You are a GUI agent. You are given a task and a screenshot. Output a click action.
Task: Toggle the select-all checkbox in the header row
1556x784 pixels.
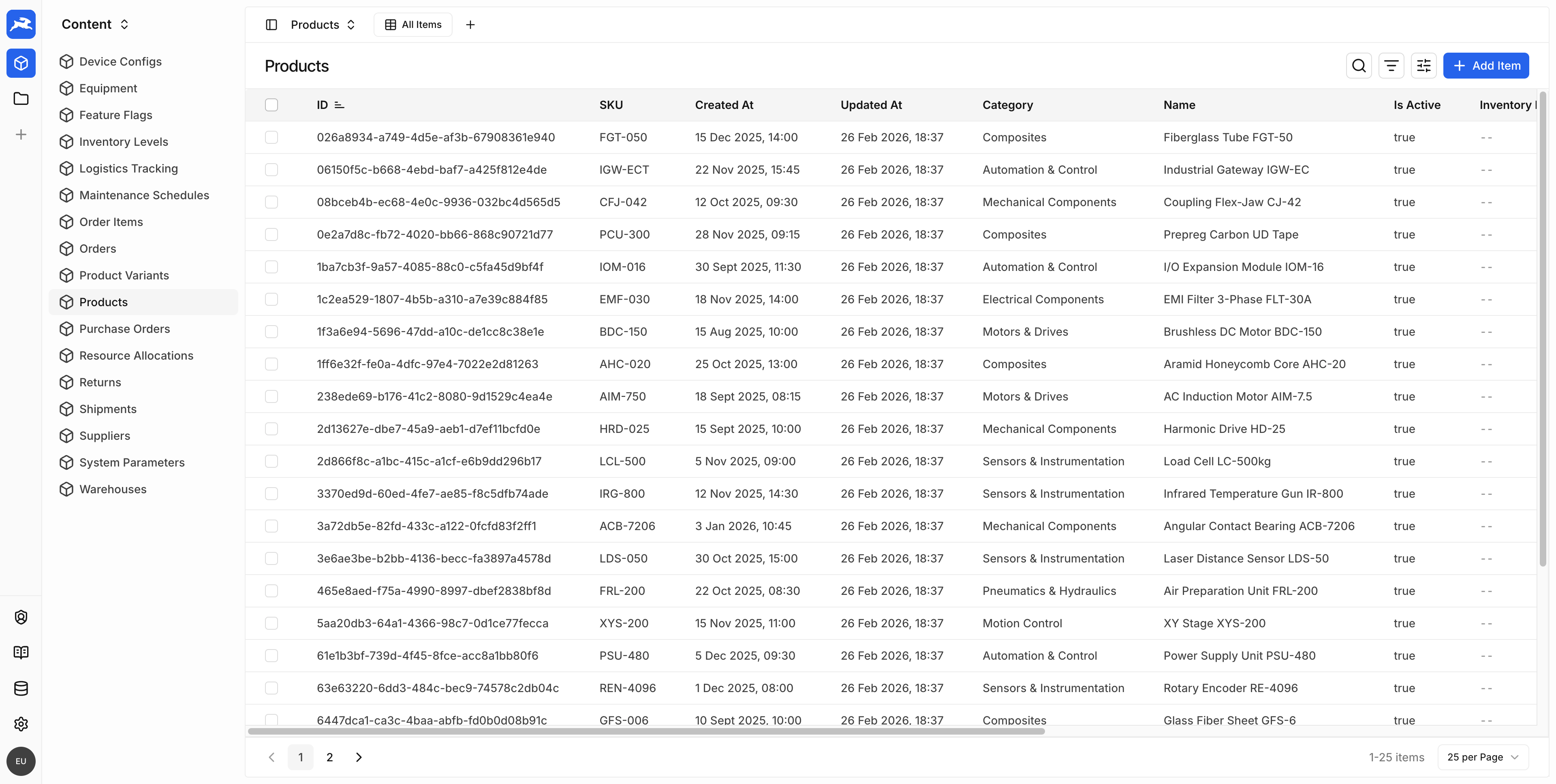271,104
